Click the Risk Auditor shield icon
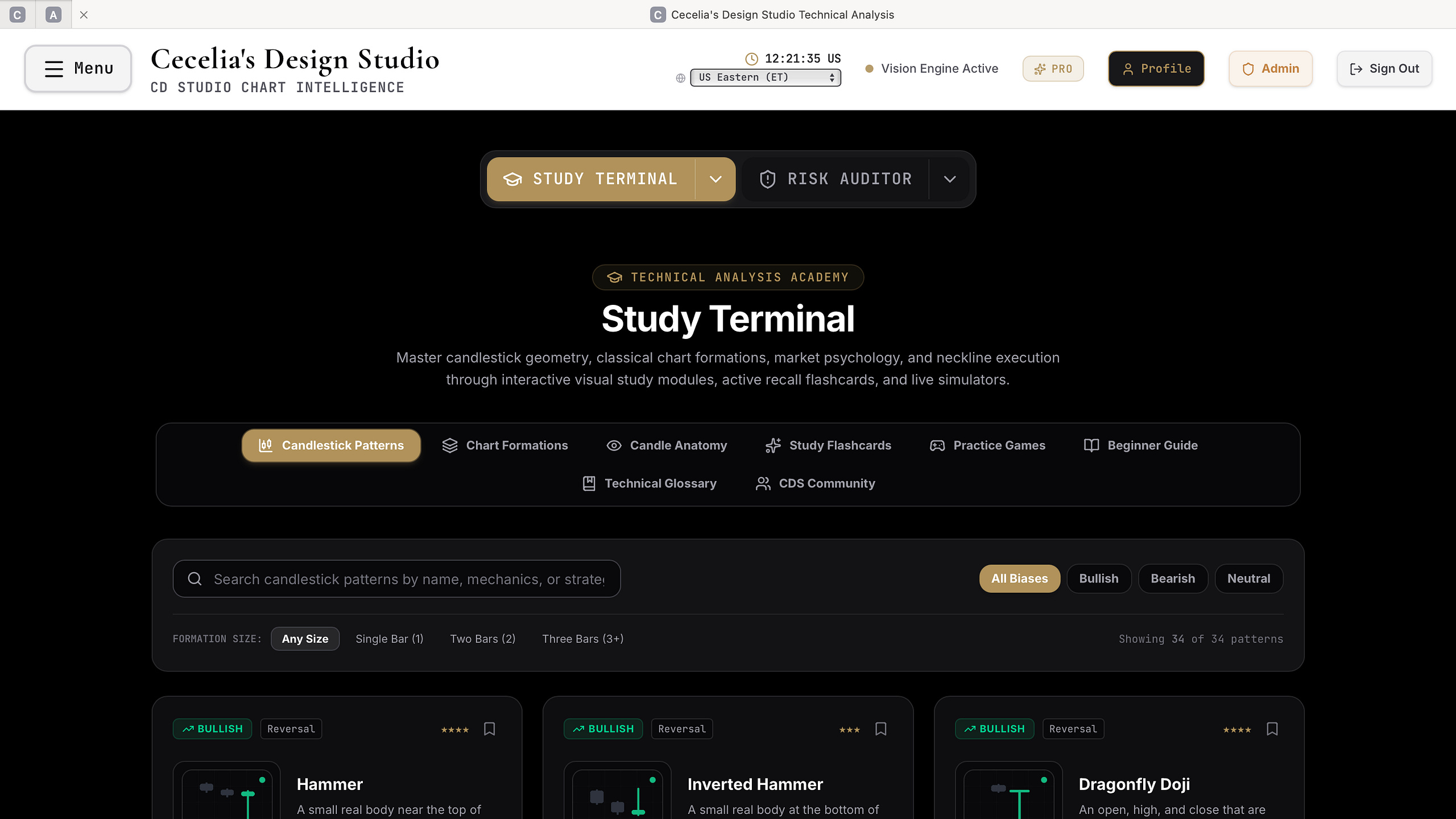The image size is (1456, 819). (767, 179)
